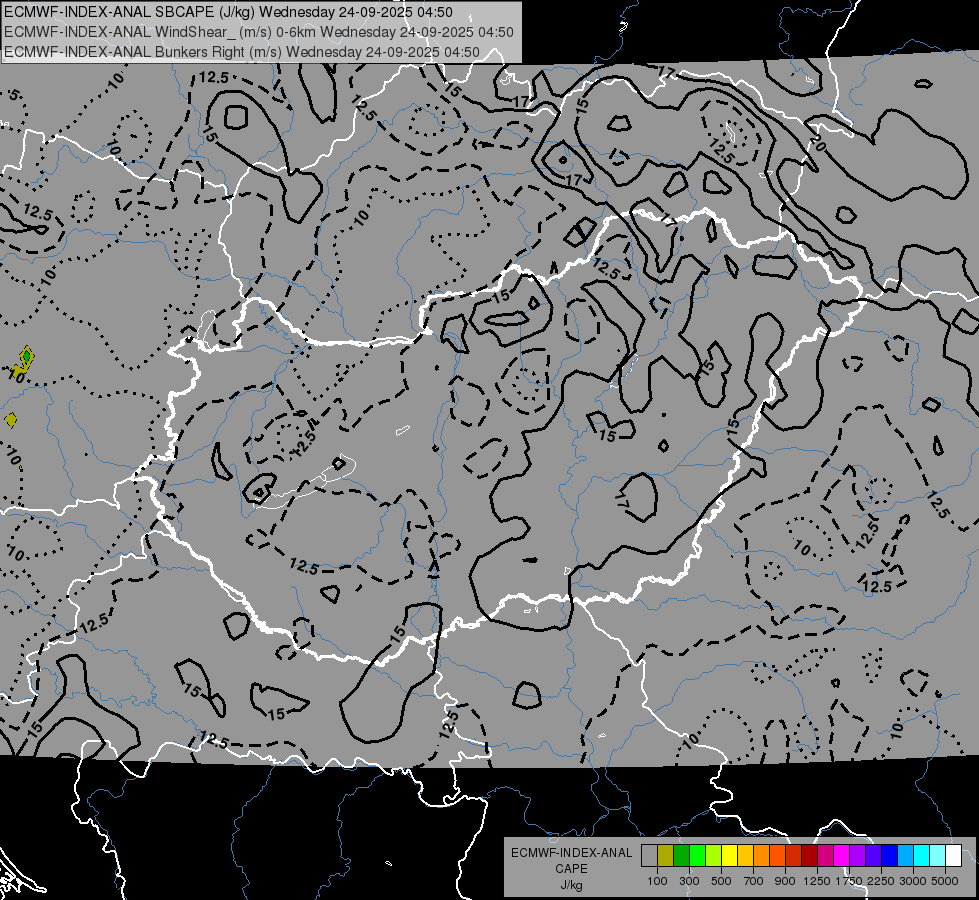979x900 pixels.
Task: Select the gray swatch in CAPE legend
Action: (x=649, y=856)
